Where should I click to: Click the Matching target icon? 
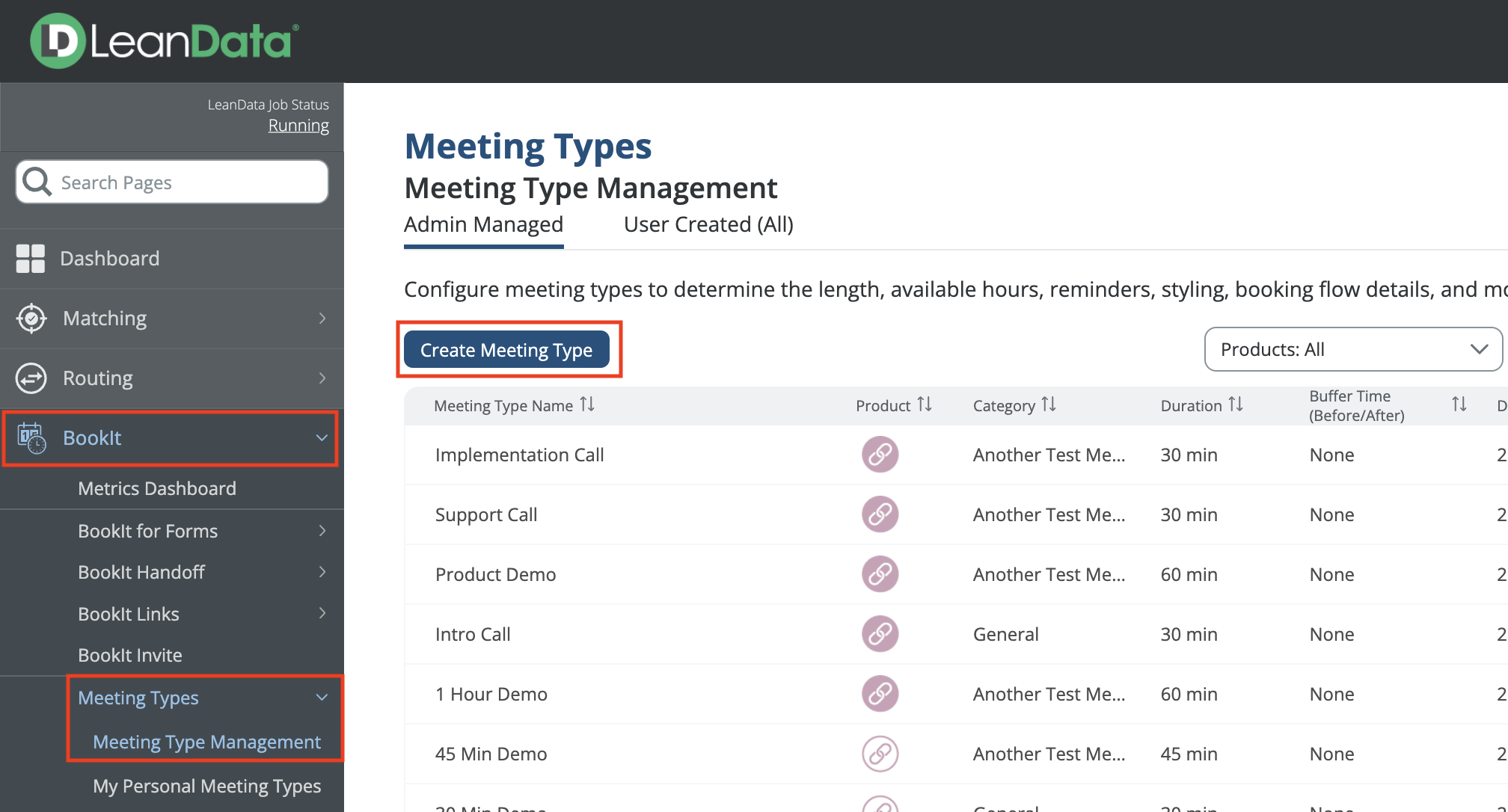coord(31,319)
